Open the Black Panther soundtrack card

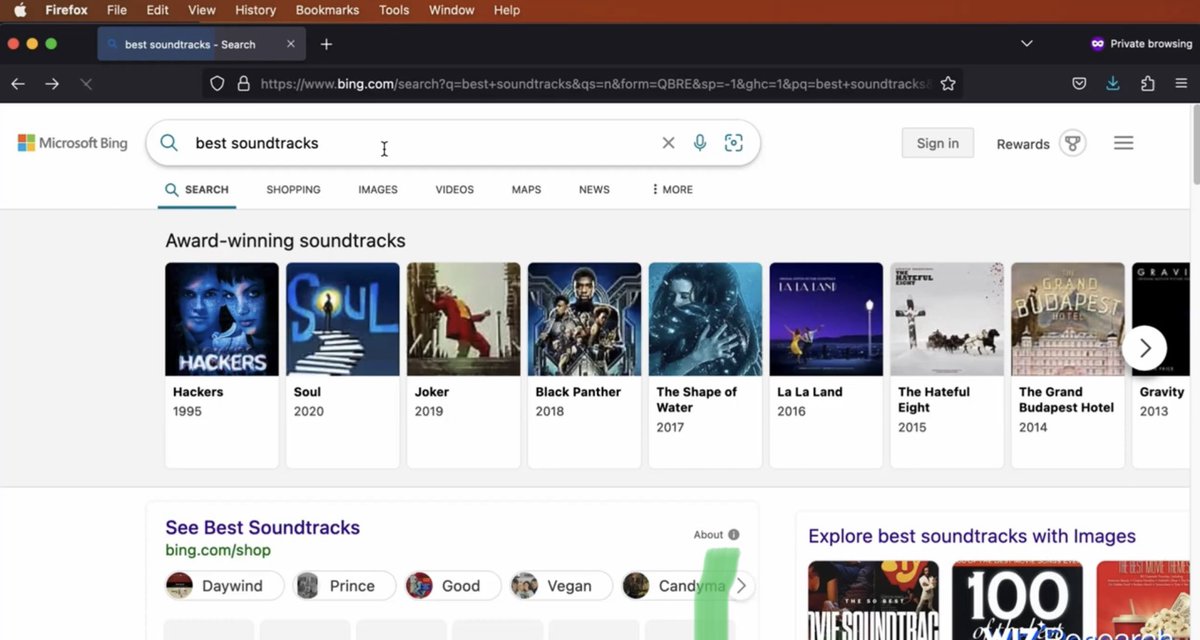tap(584, 365)
